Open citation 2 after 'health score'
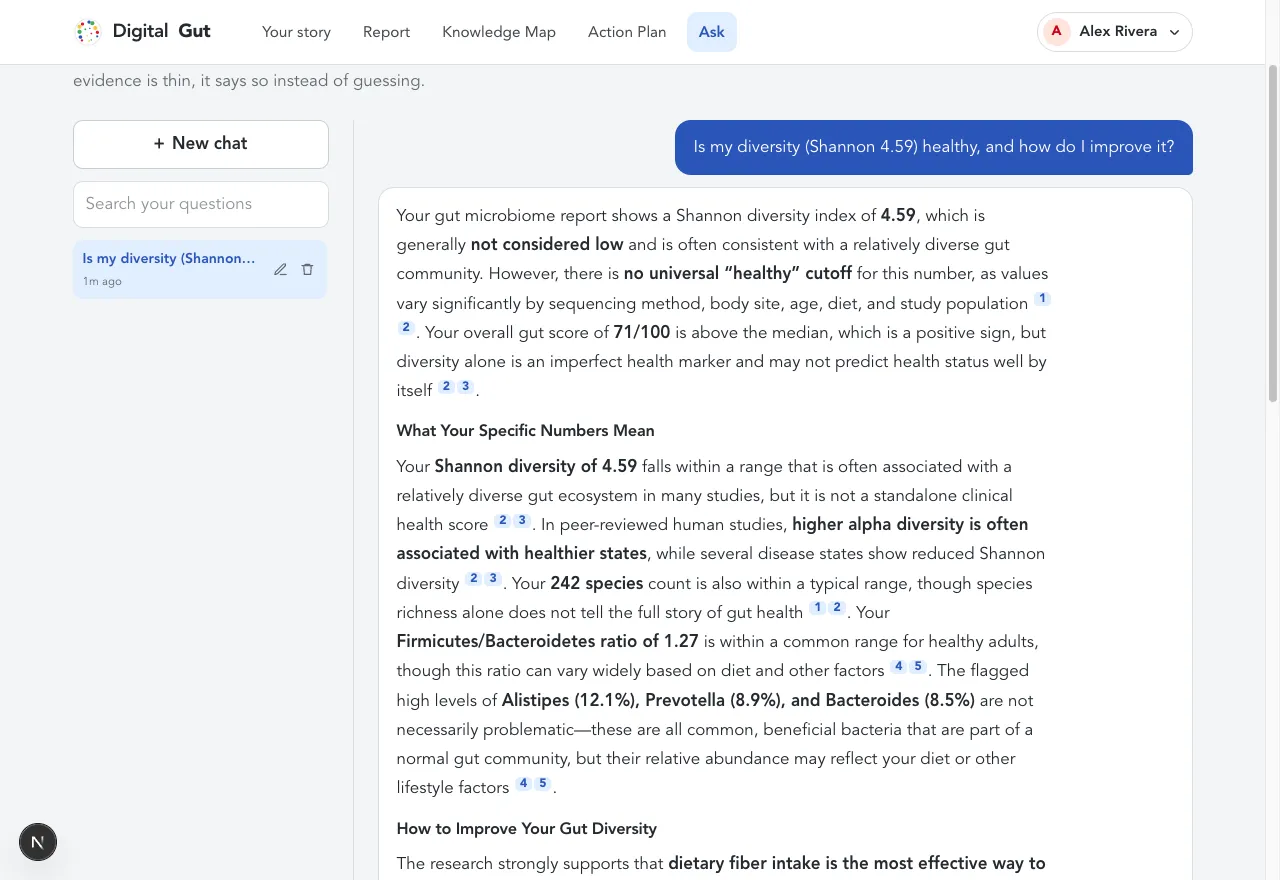 tap(503, 520)
